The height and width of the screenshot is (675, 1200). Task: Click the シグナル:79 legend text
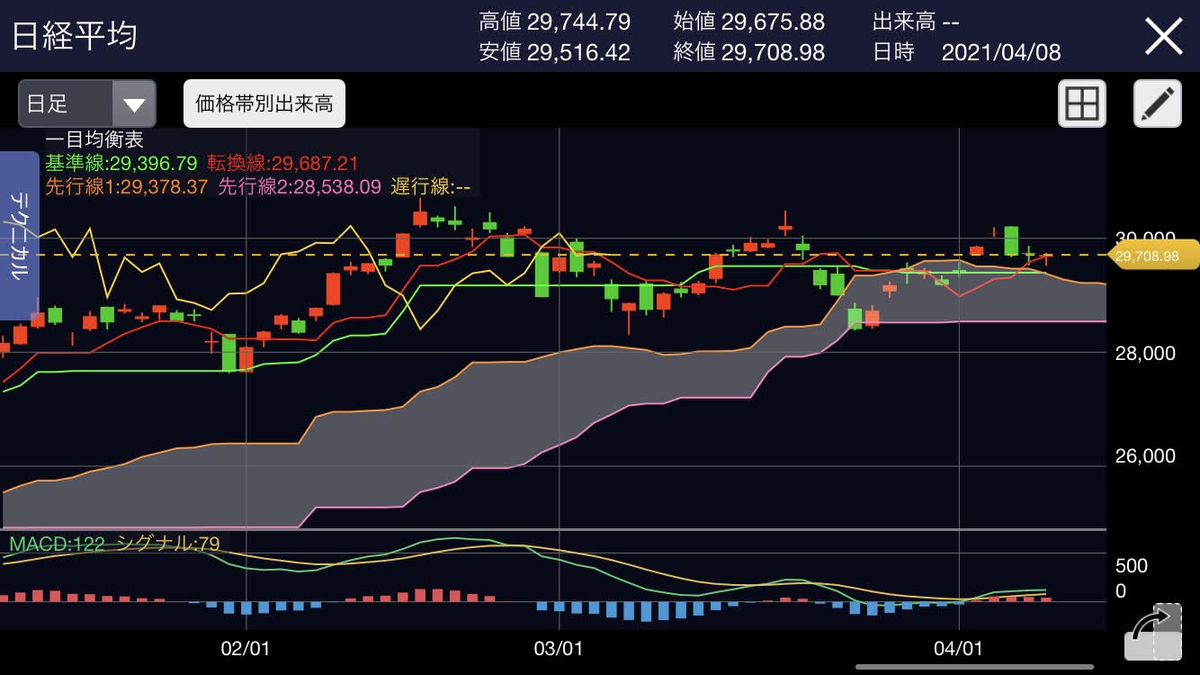(x=169, y=545)
